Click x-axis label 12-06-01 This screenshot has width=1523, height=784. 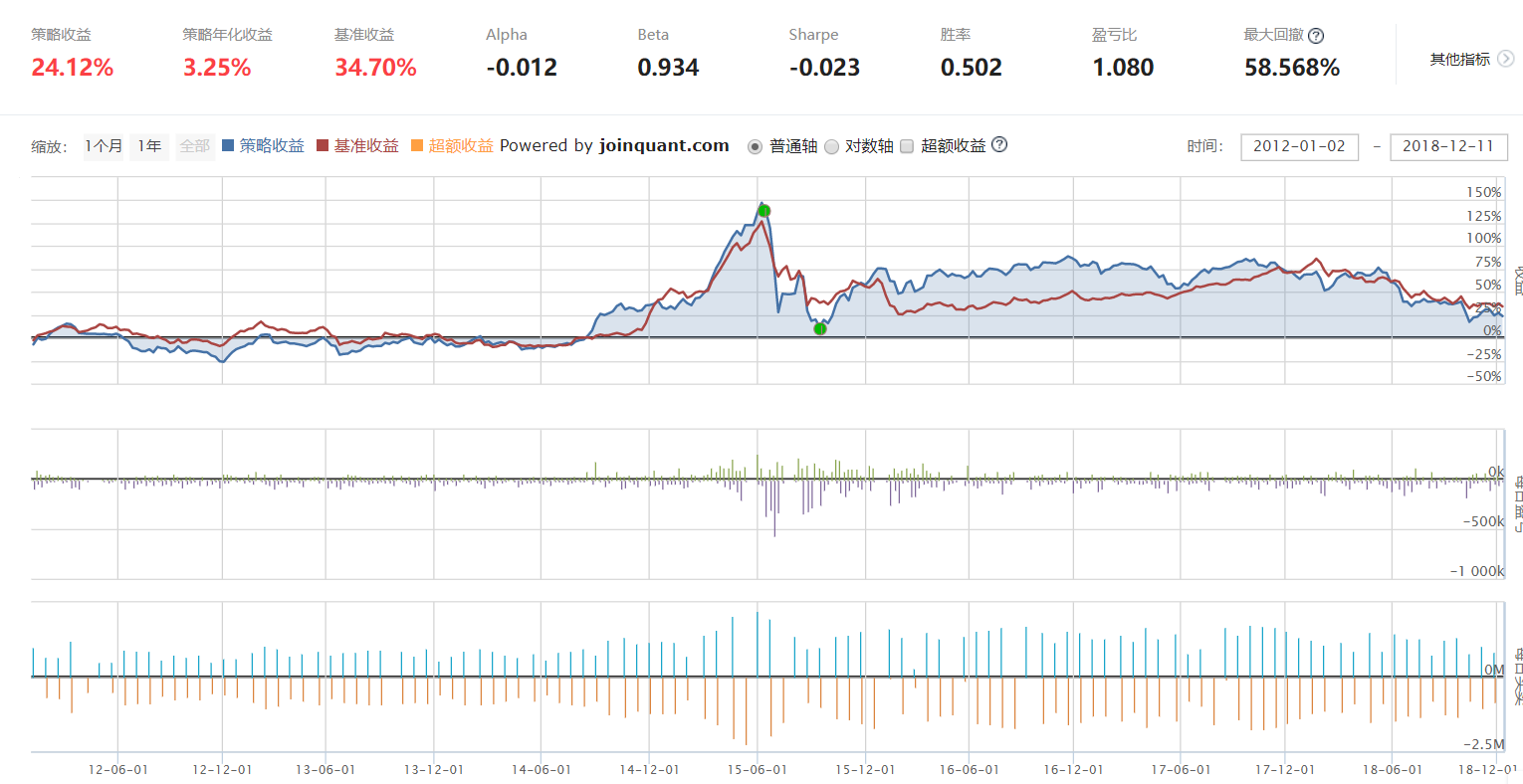pyautogui.click(x=118, y=769)
